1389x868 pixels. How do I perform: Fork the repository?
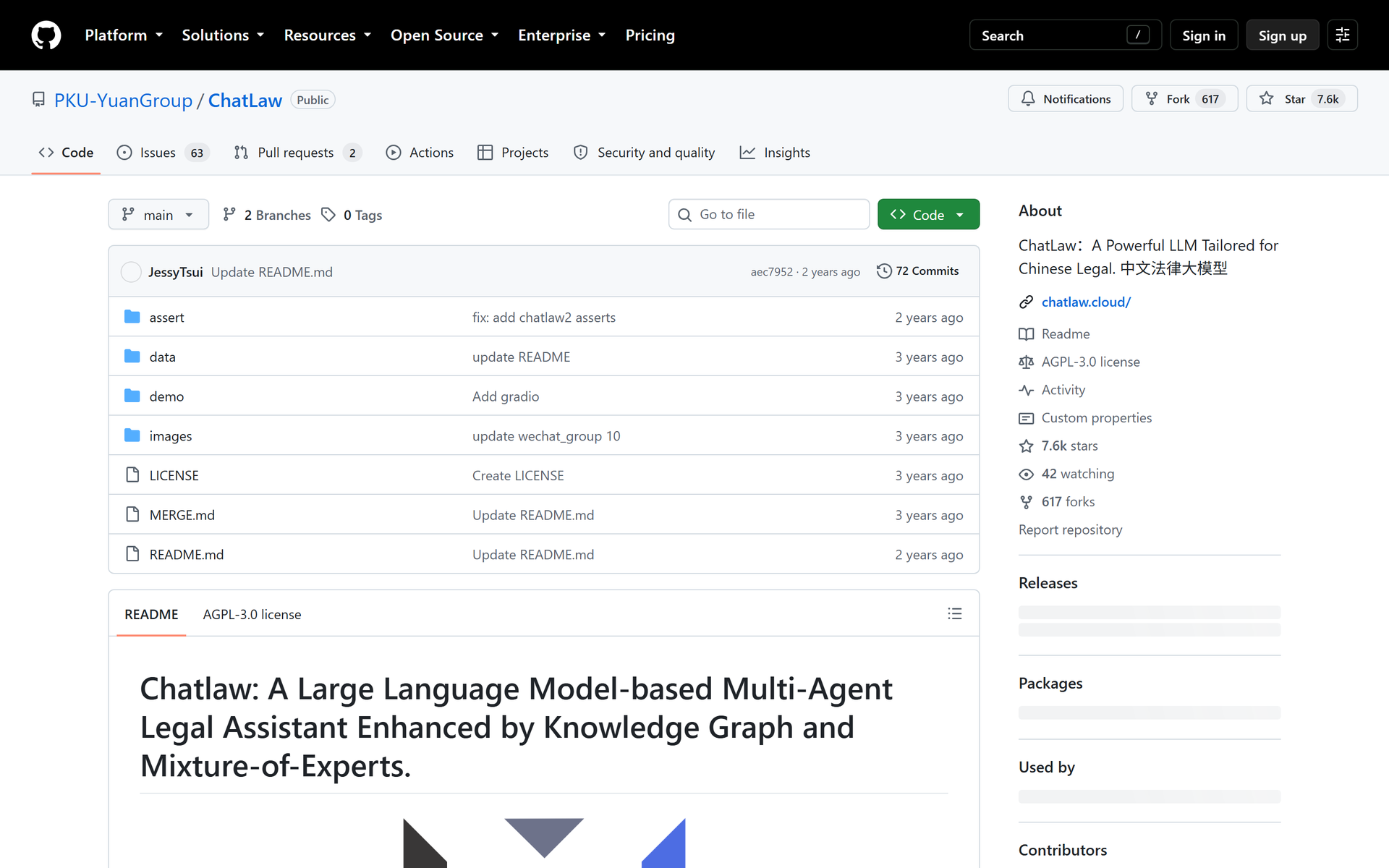coord(1184,98)
